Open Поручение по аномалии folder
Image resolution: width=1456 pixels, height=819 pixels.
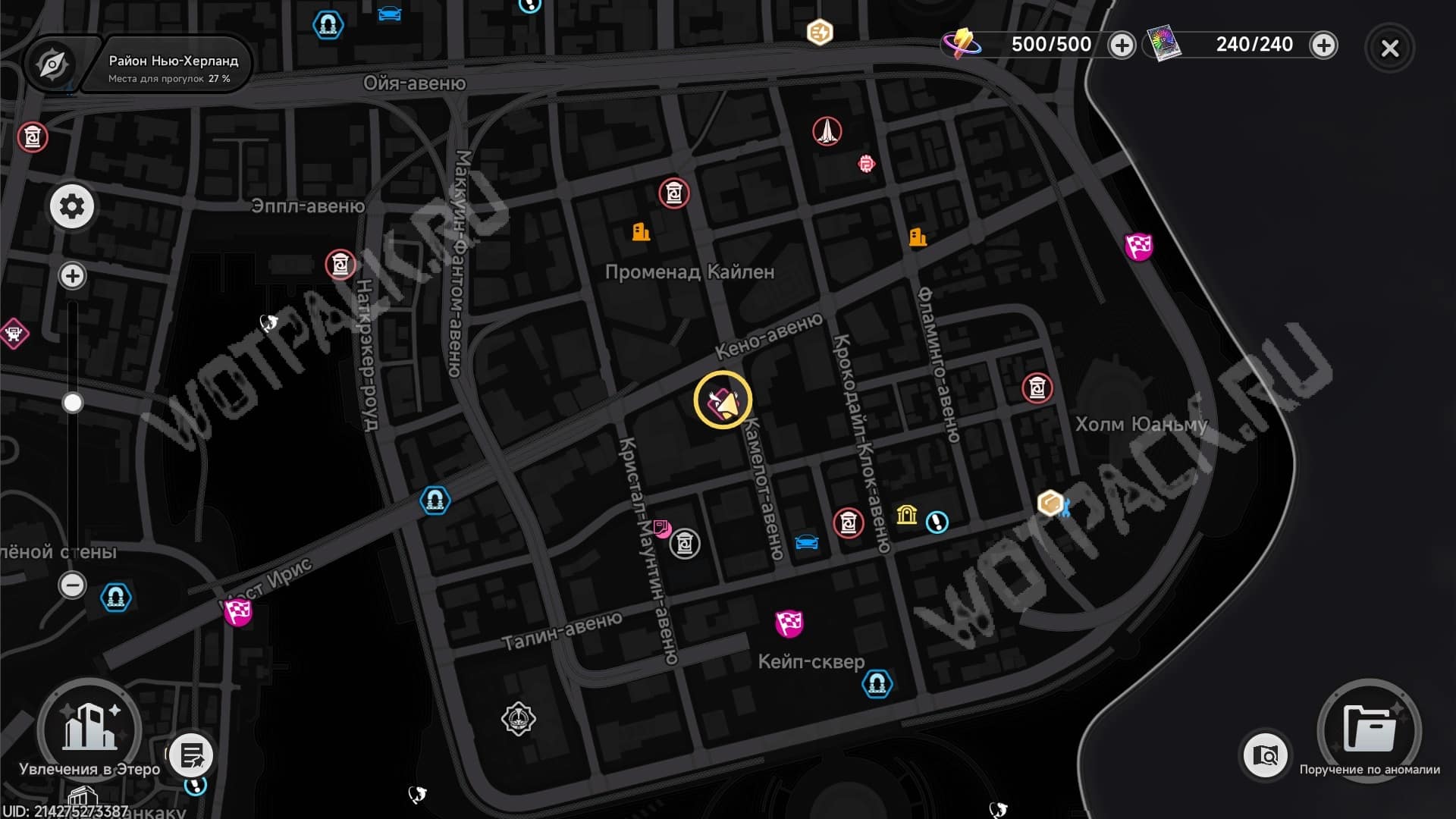(1369, 730)
